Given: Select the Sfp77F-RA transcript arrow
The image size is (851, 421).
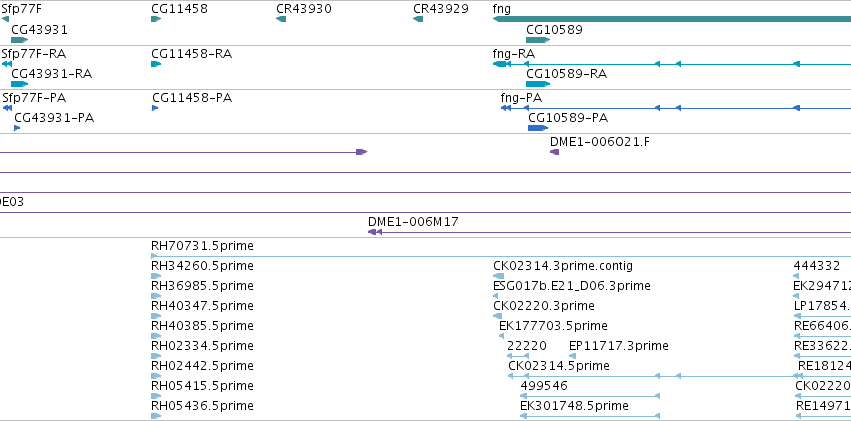Looking at the screenshot, I should (x=7, y=64).
